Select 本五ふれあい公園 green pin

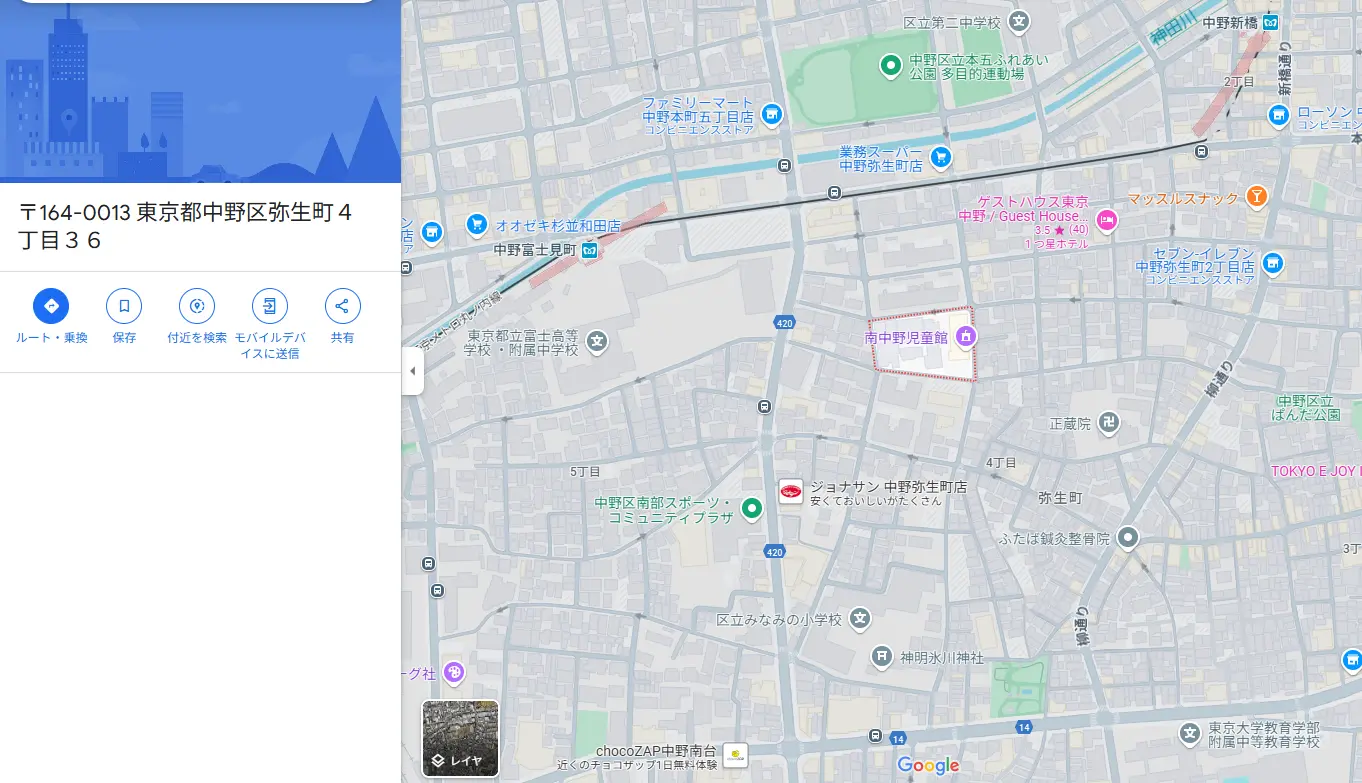pyautogui.click(x=890, y=66)
